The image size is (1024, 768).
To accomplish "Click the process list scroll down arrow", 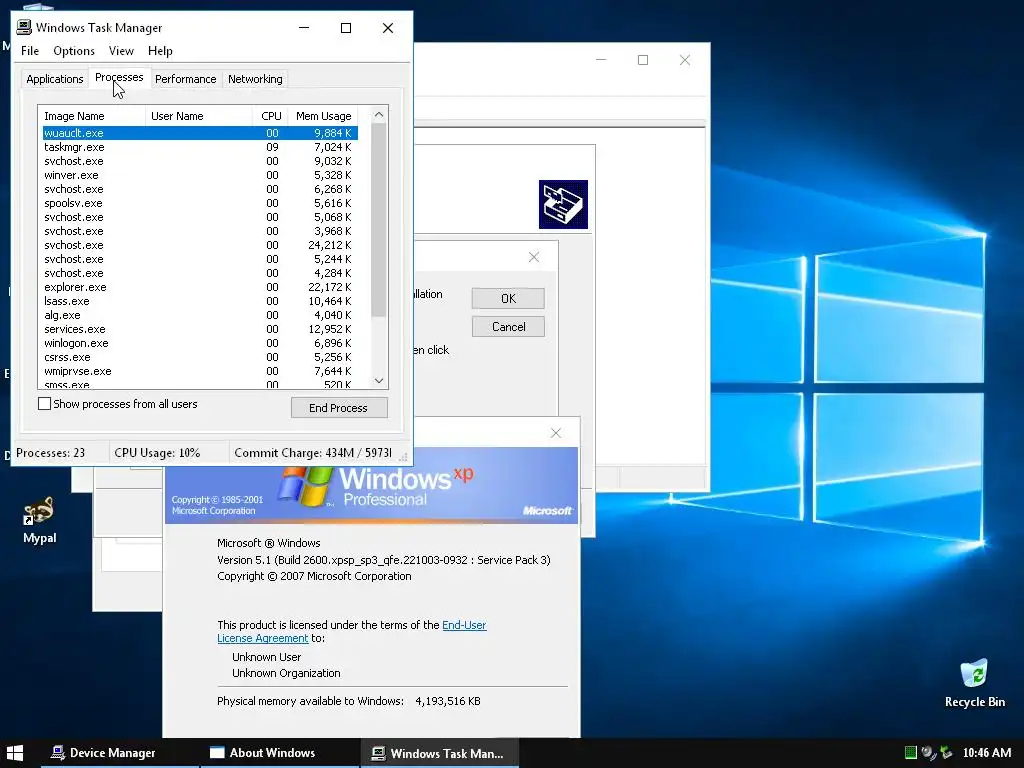I will point(379,381).
